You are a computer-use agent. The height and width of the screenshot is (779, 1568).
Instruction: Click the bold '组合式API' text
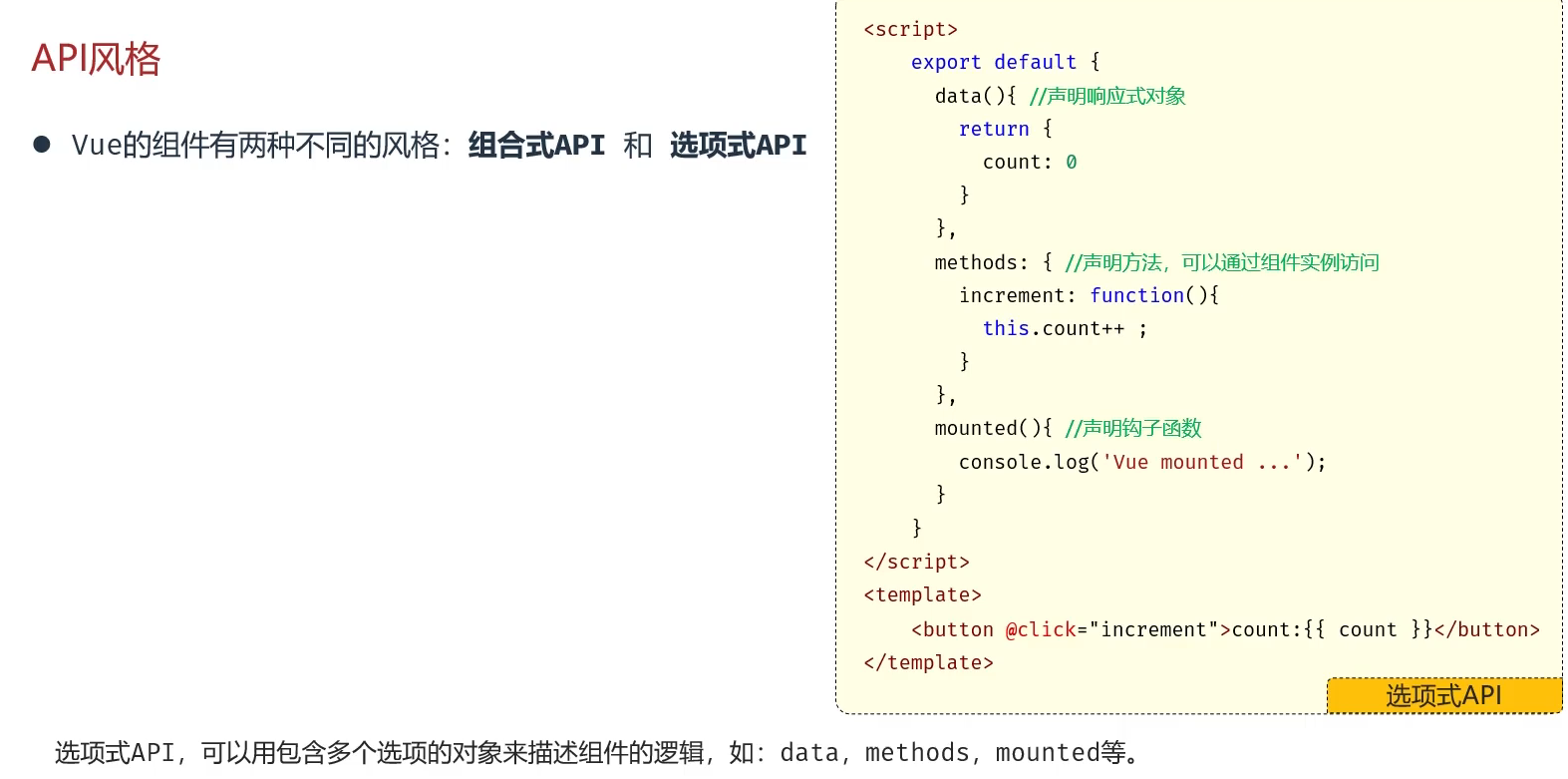tap(536, 146)
